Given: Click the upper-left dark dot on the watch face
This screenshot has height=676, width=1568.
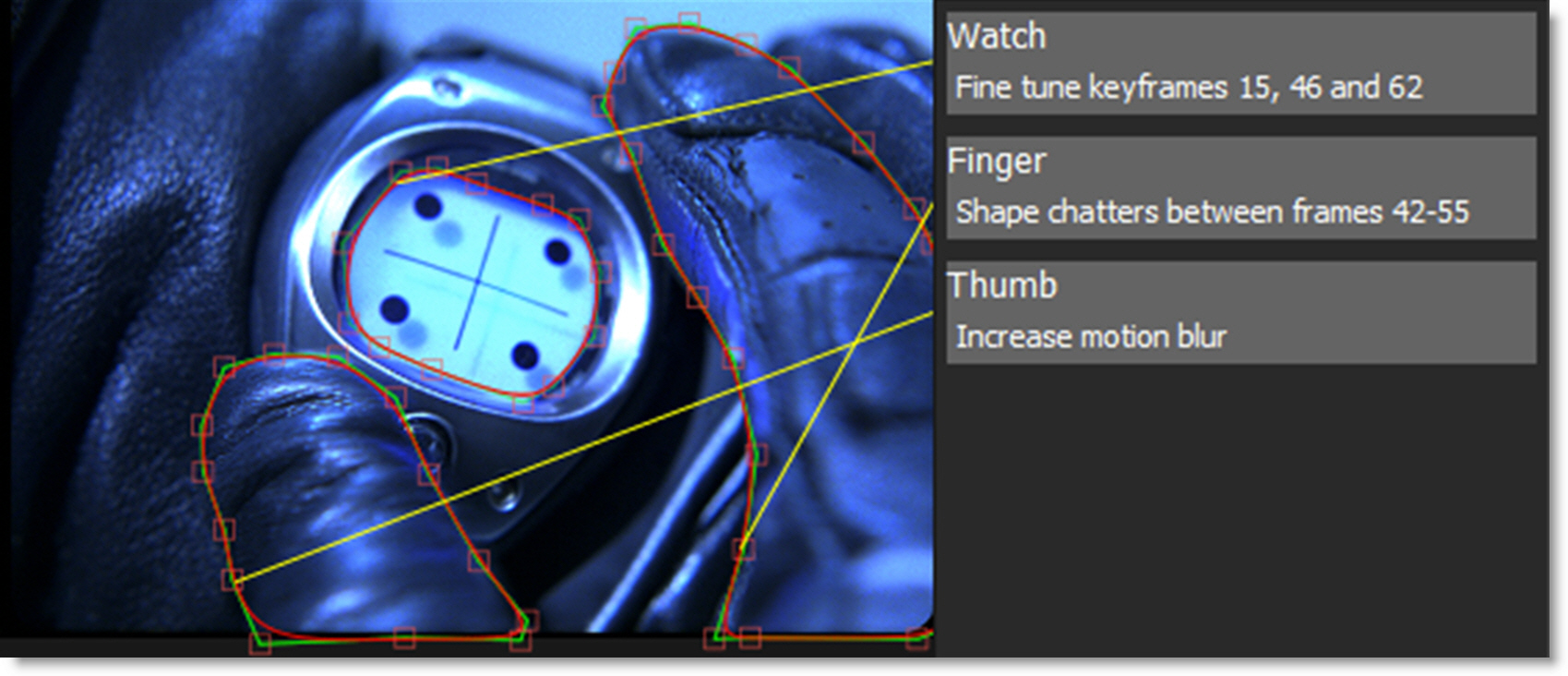Looking at the screenshot, I should click(427, 205).
